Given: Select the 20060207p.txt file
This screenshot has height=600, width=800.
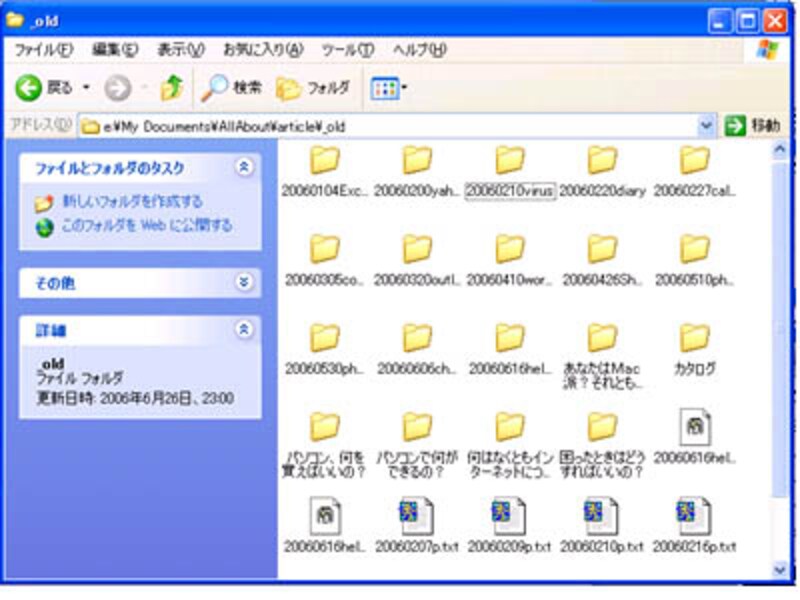Looking at the screenshot, I should 416,517.
